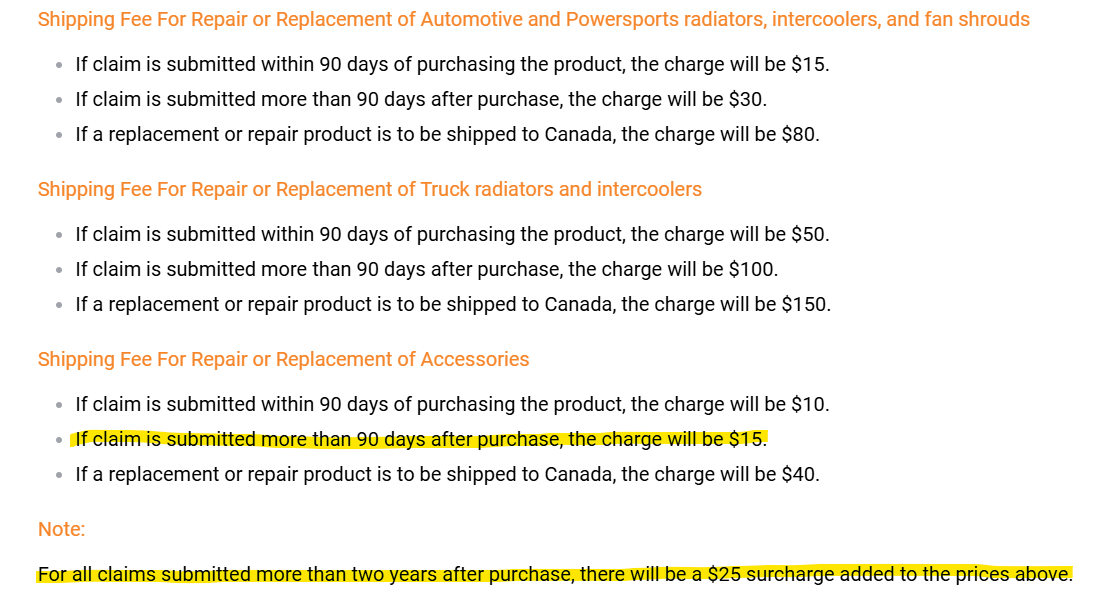Viewport: 1116px width, 601px height.
Task: Click the bullet line stating the $30 charge
Action: click(x=421, y=99)
